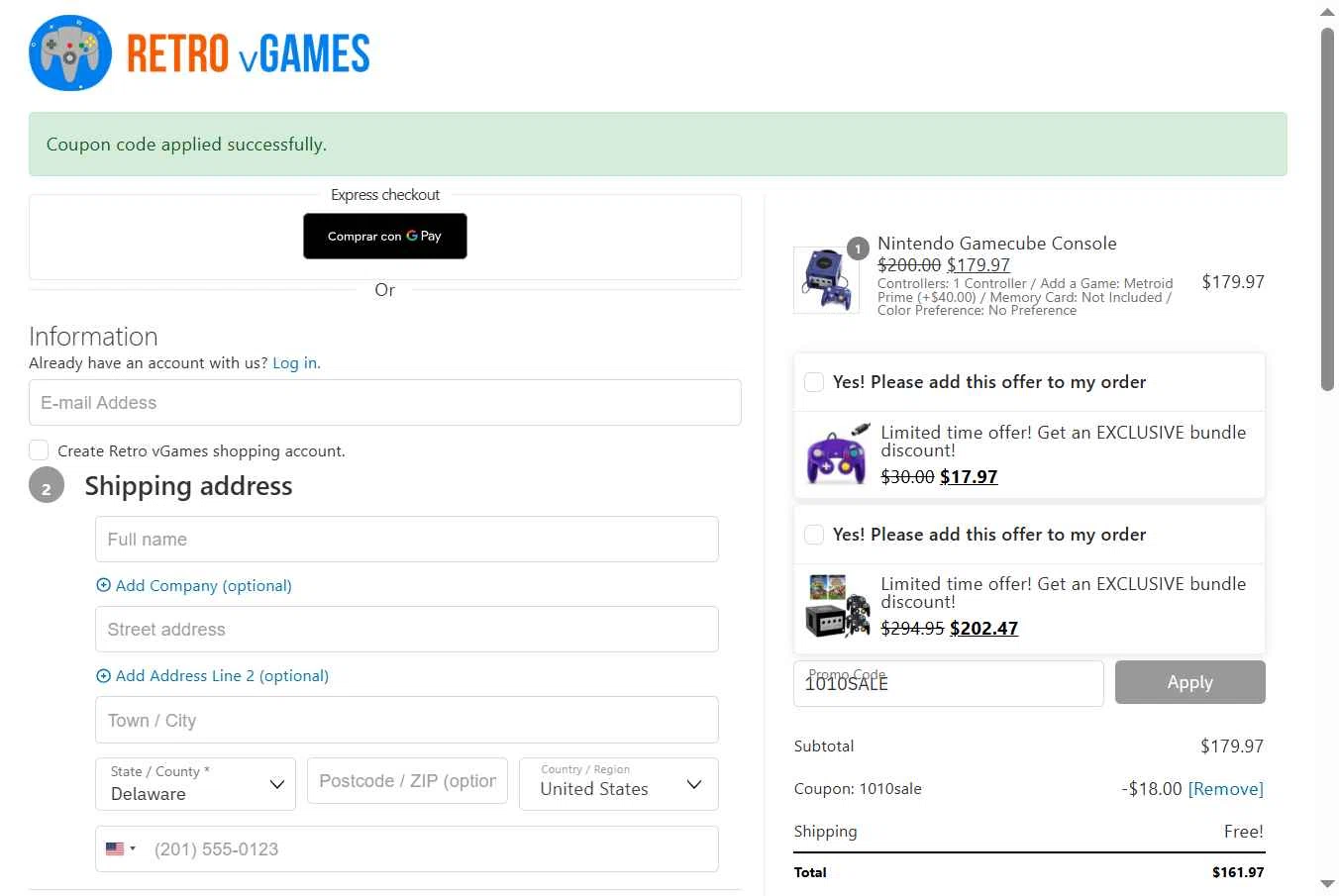Click the Full name field
This screenshot has width=1339, height=896.
(x=406, y=540)
